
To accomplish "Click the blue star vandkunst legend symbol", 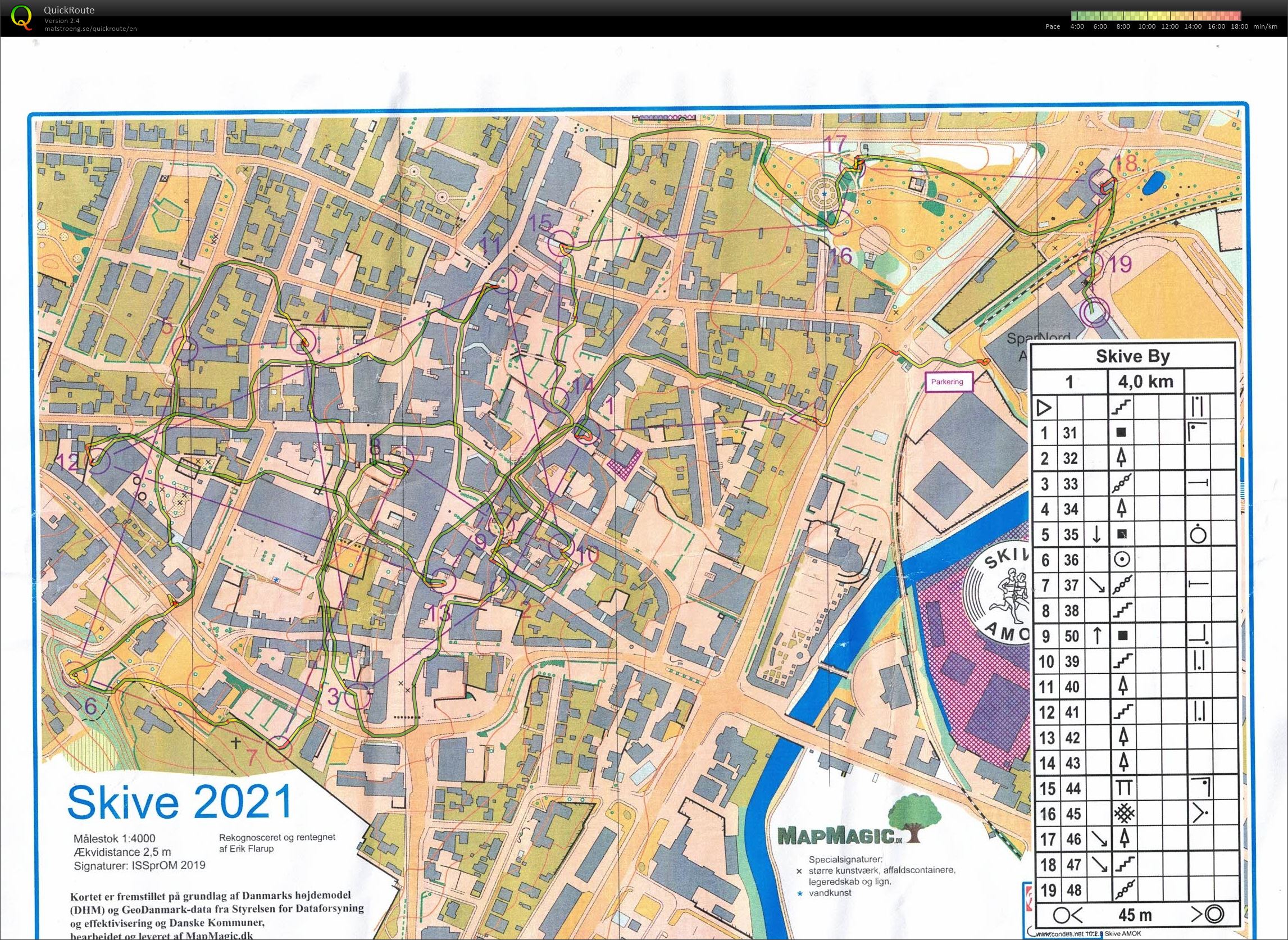I will click(799, 893).
